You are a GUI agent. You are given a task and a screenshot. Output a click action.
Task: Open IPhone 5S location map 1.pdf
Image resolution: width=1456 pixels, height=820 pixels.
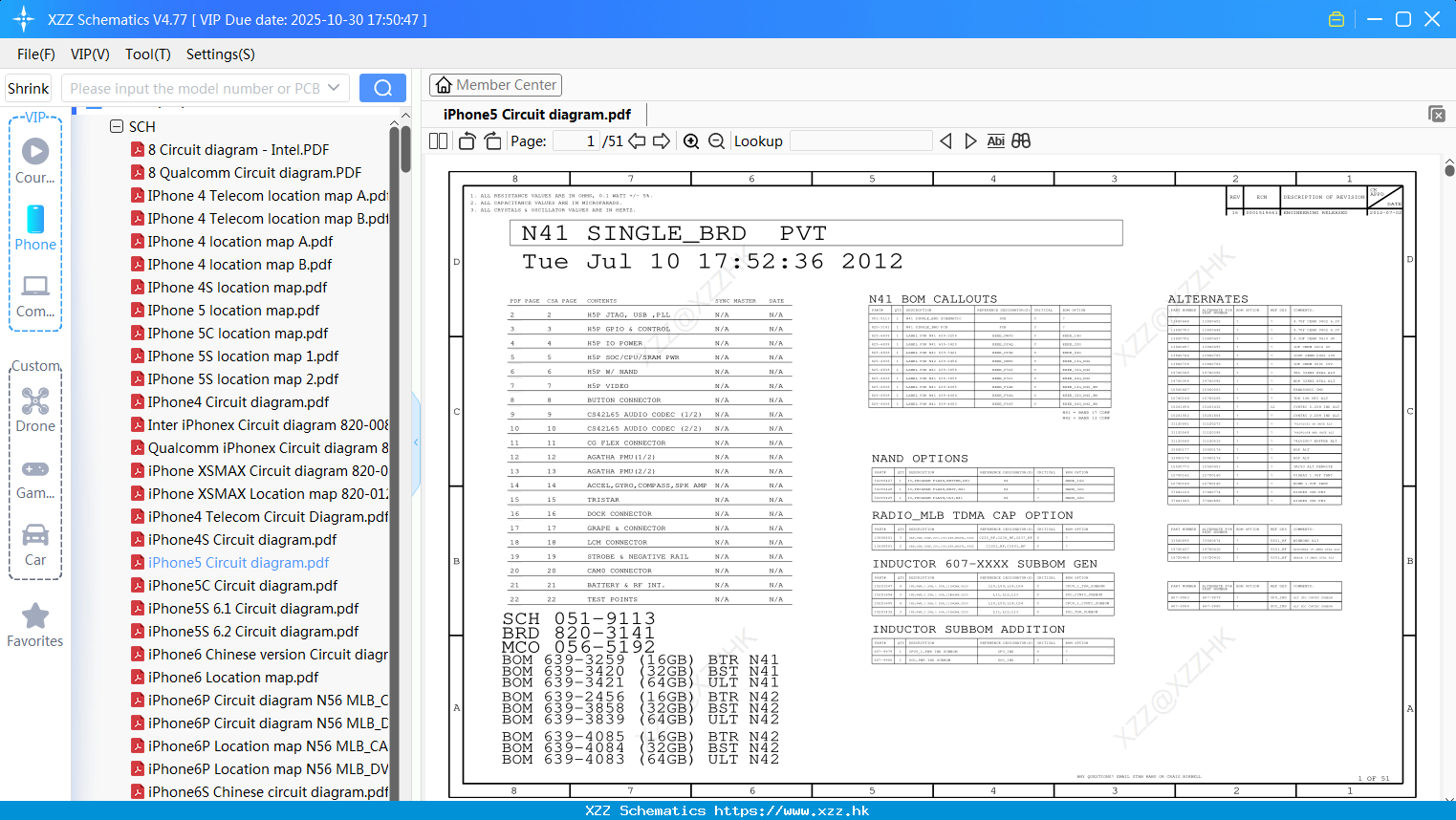point(243,356)
